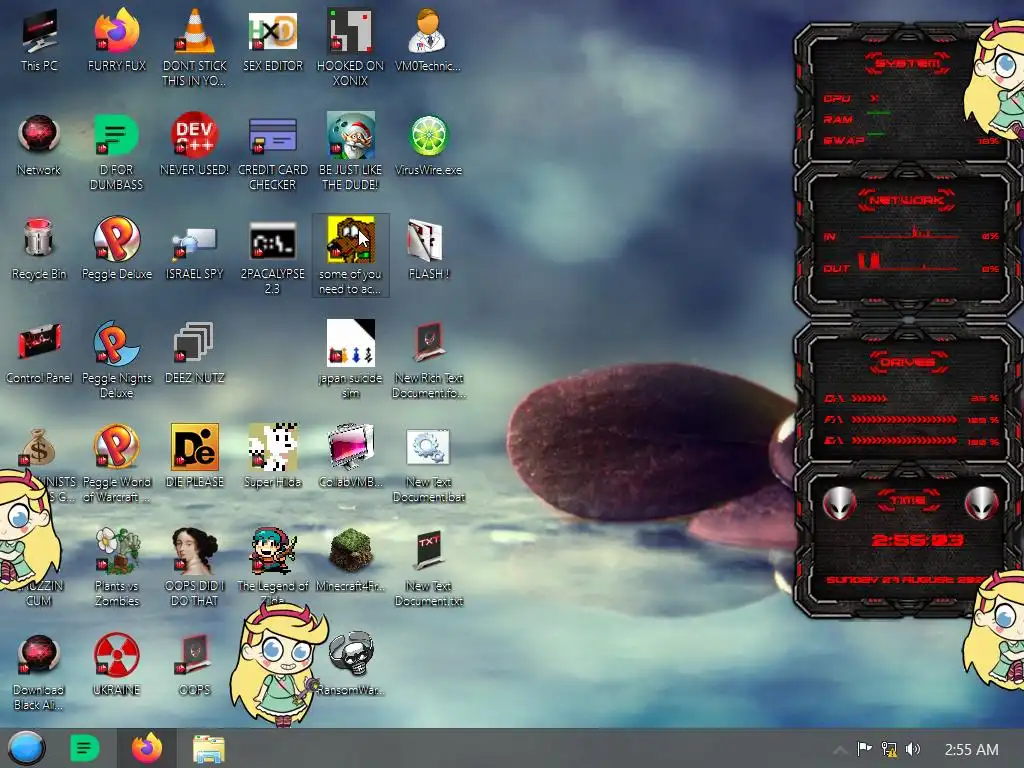
Task: Select the UKRAINE radiation symbol icon
Action: [x=117, y=664]
